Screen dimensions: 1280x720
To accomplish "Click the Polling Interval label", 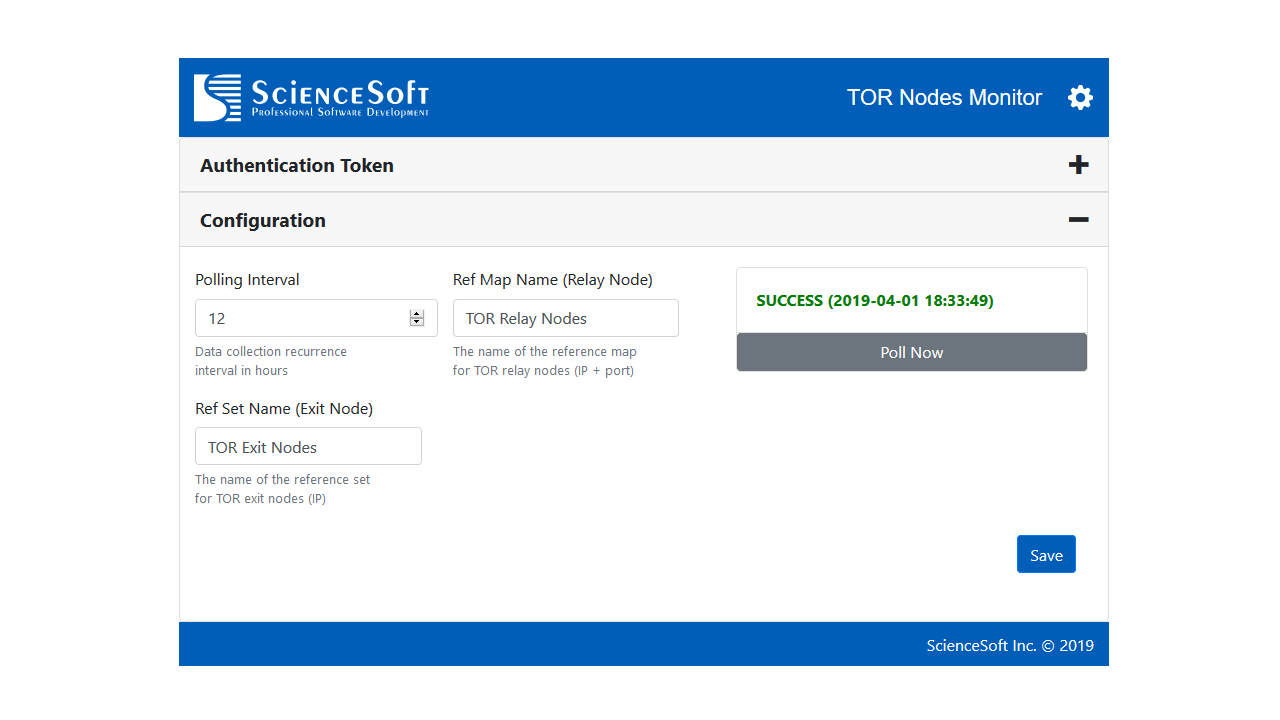I will point(247,279).
